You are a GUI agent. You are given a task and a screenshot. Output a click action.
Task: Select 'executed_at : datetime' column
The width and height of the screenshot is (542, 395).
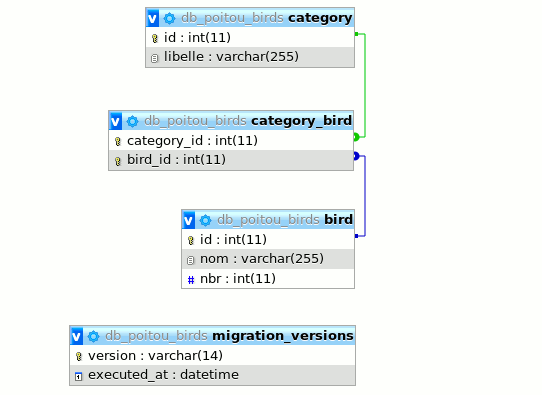click(x=212, y=375)
